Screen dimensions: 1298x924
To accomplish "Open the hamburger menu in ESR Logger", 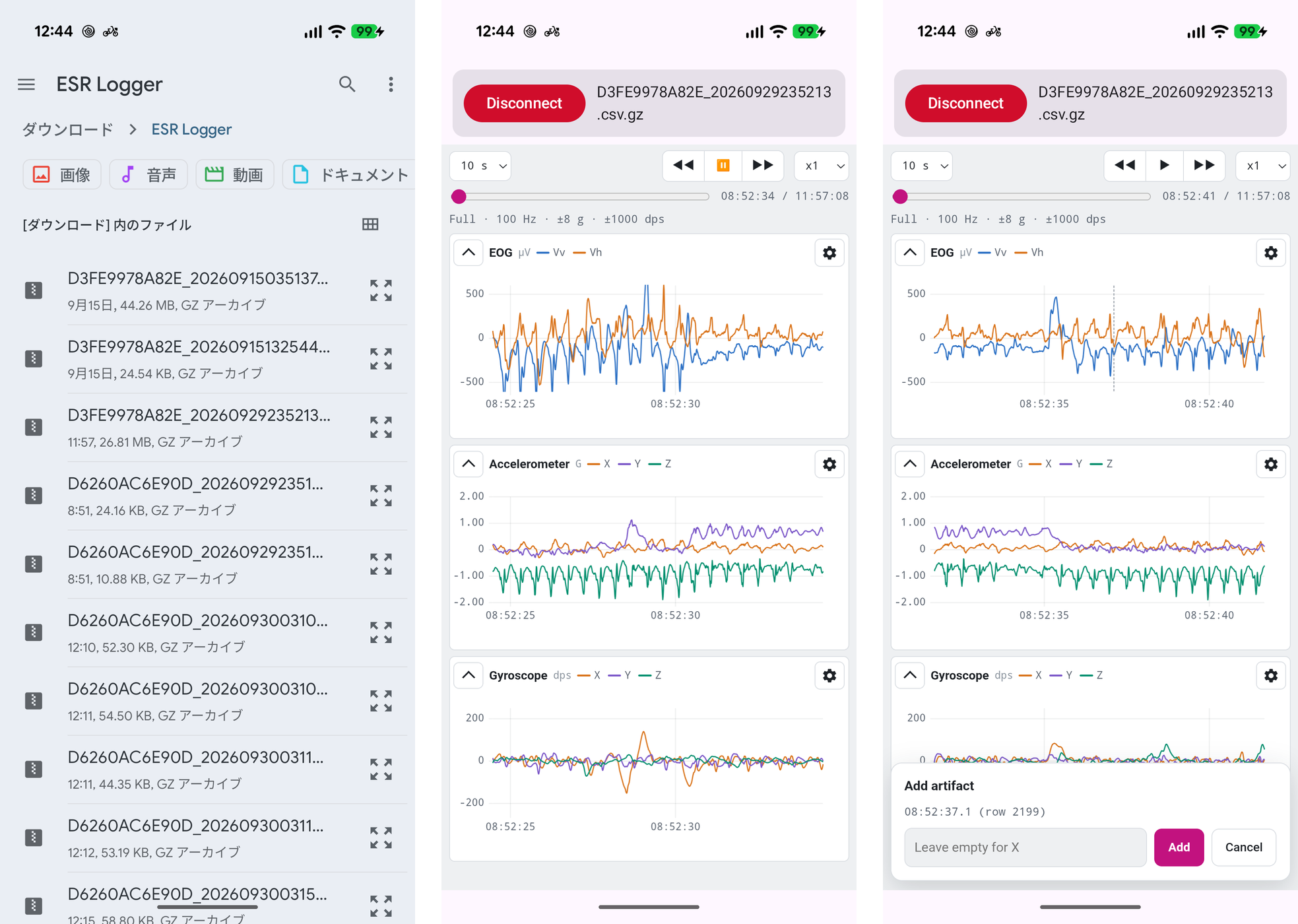I will (26, 84).
